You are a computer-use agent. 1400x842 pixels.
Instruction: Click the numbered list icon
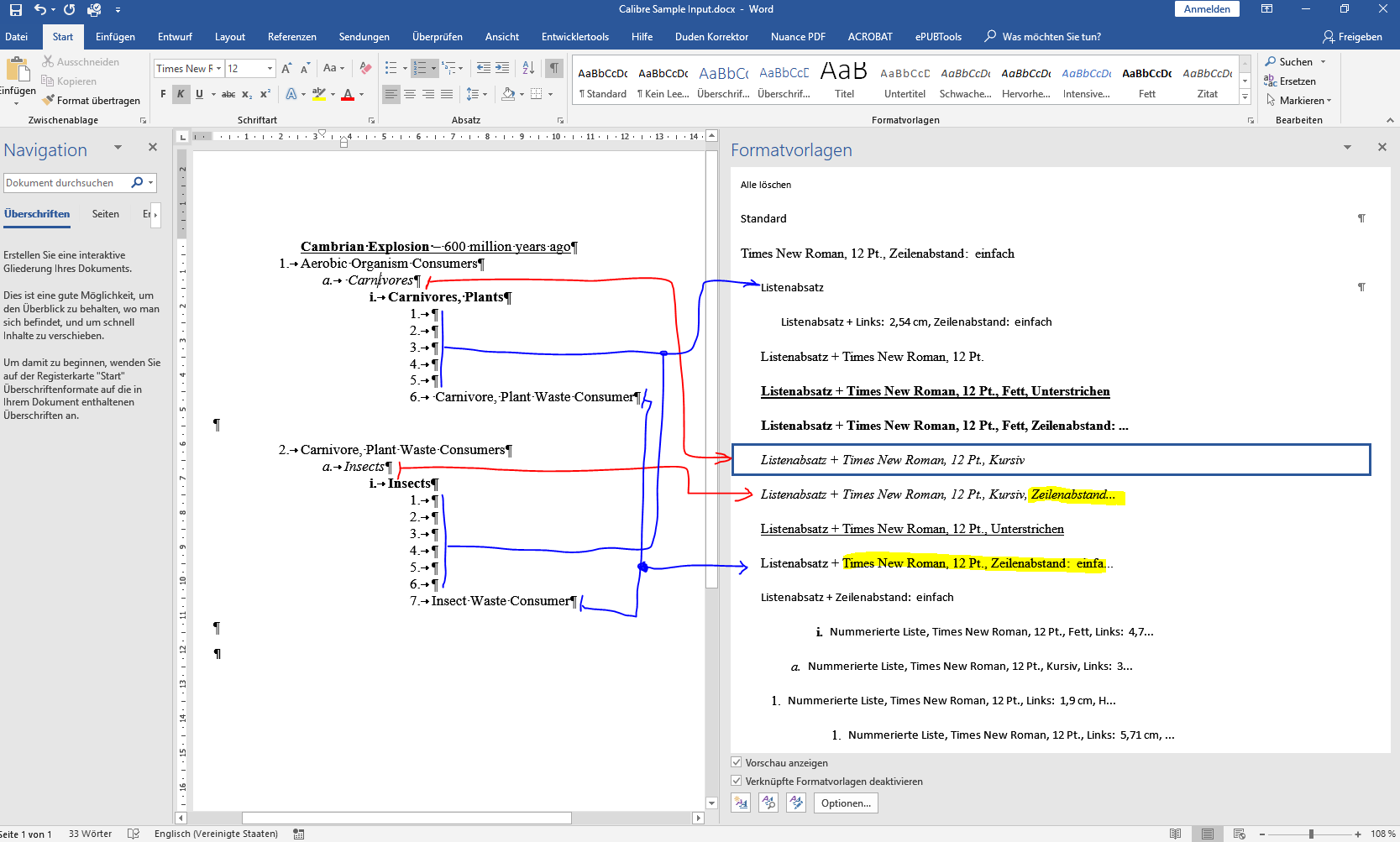click(420, 68)
